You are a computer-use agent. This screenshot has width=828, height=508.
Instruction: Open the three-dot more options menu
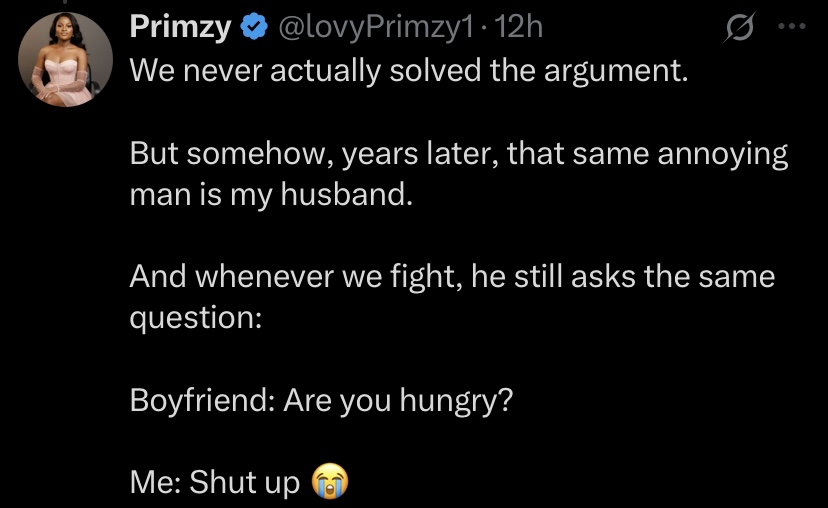pyautogui.click(x=792, y=25)
